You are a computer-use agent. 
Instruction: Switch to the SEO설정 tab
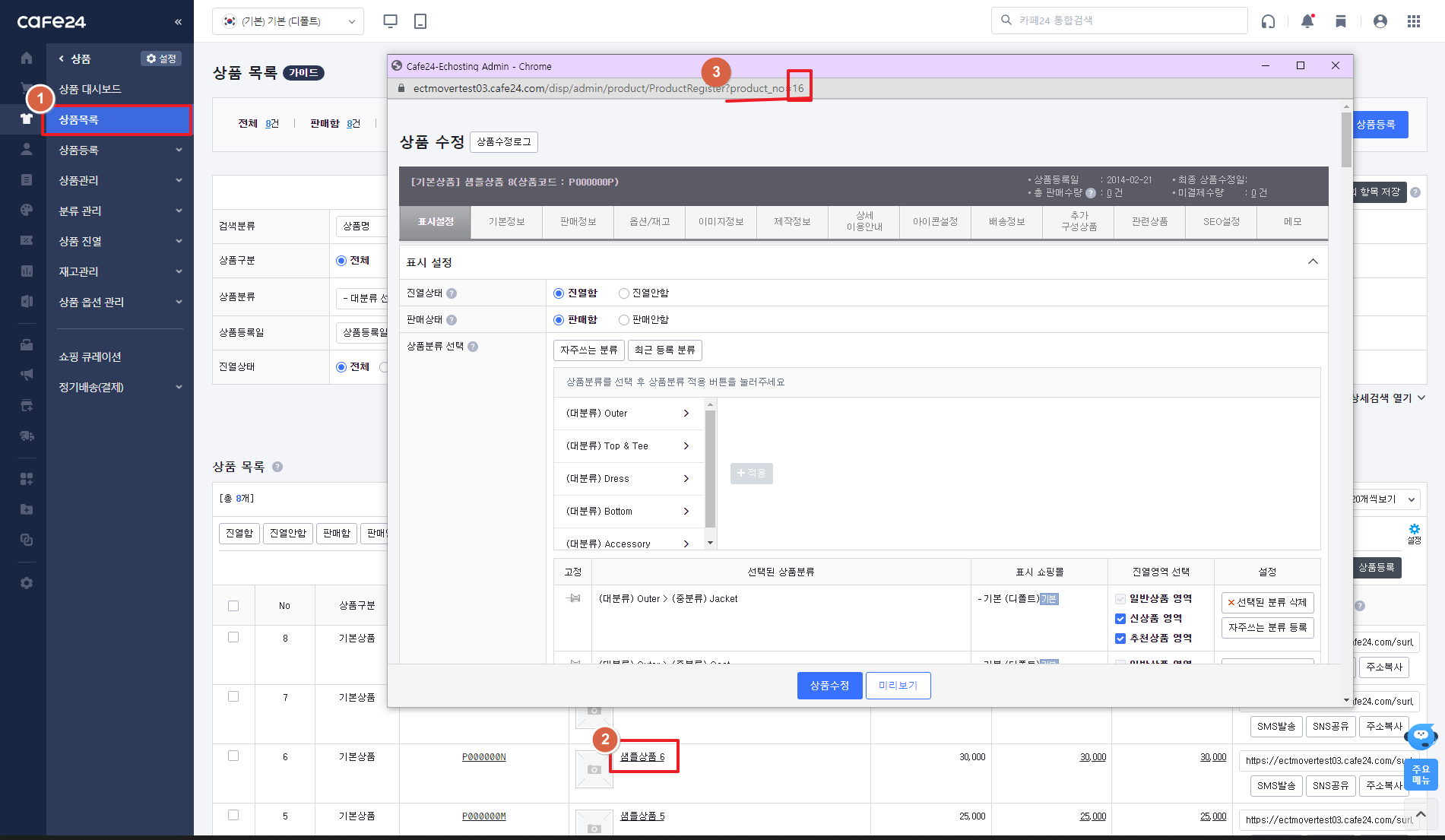click(1221, 222)
